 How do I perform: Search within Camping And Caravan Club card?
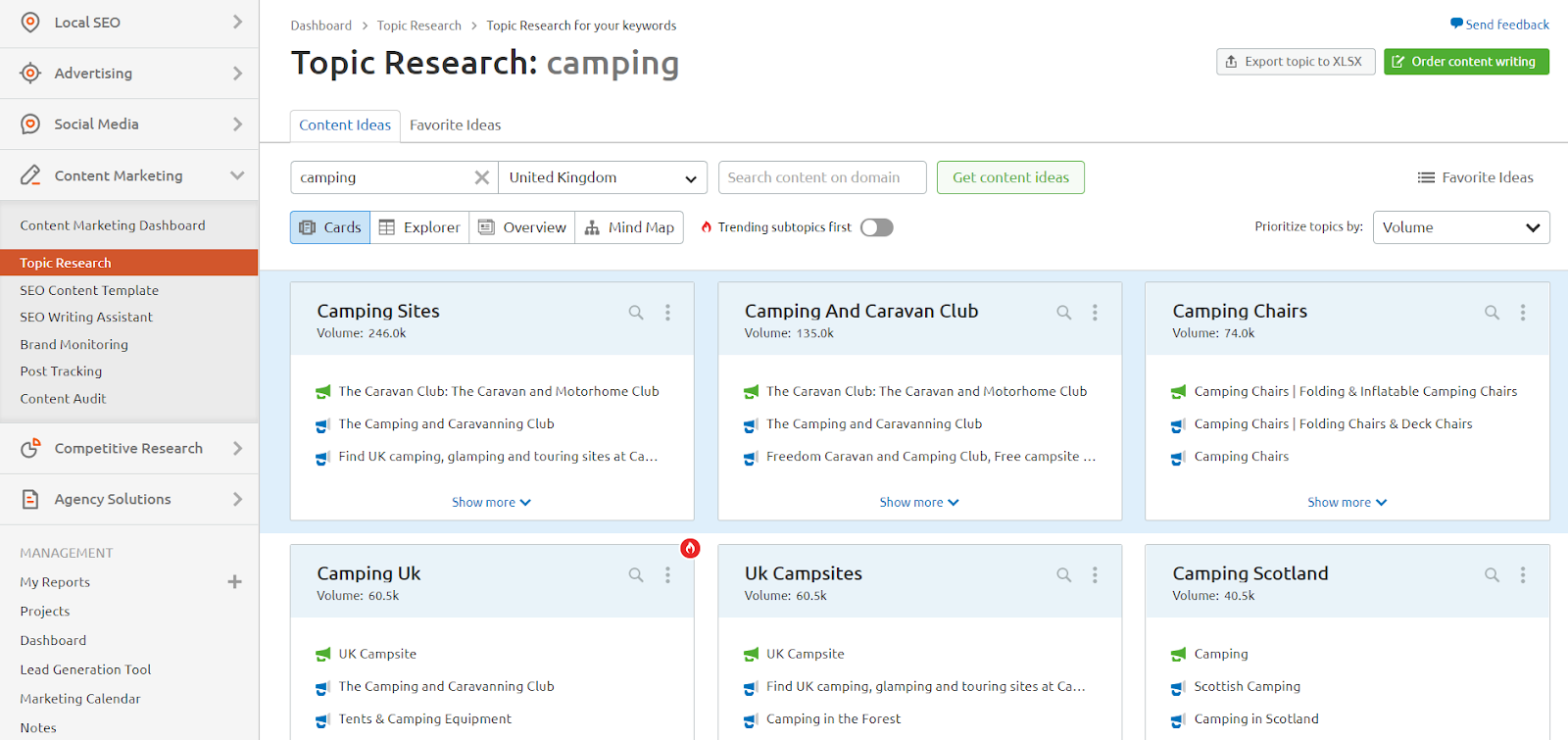1063,313
